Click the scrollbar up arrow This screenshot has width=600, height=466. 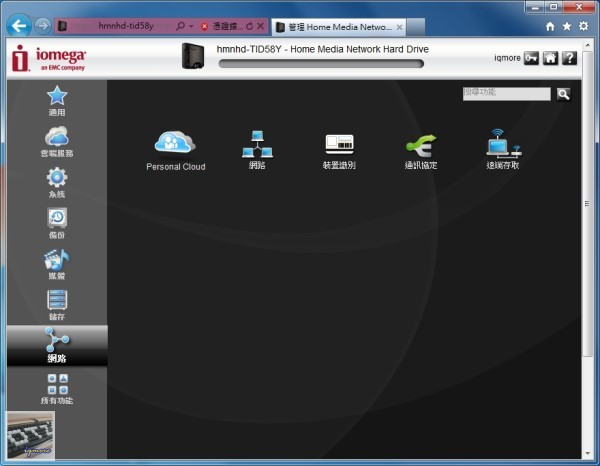click(587, 45)
